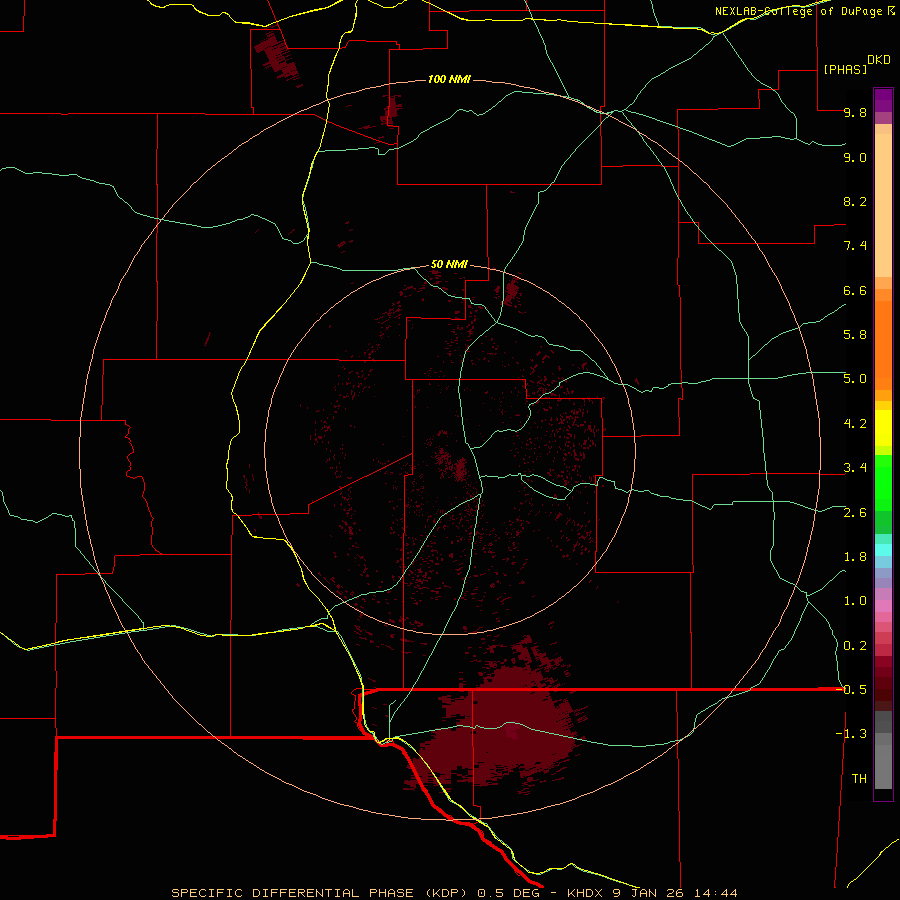
Task: Click the 1.0 scale value
Action: click(855, 601)
